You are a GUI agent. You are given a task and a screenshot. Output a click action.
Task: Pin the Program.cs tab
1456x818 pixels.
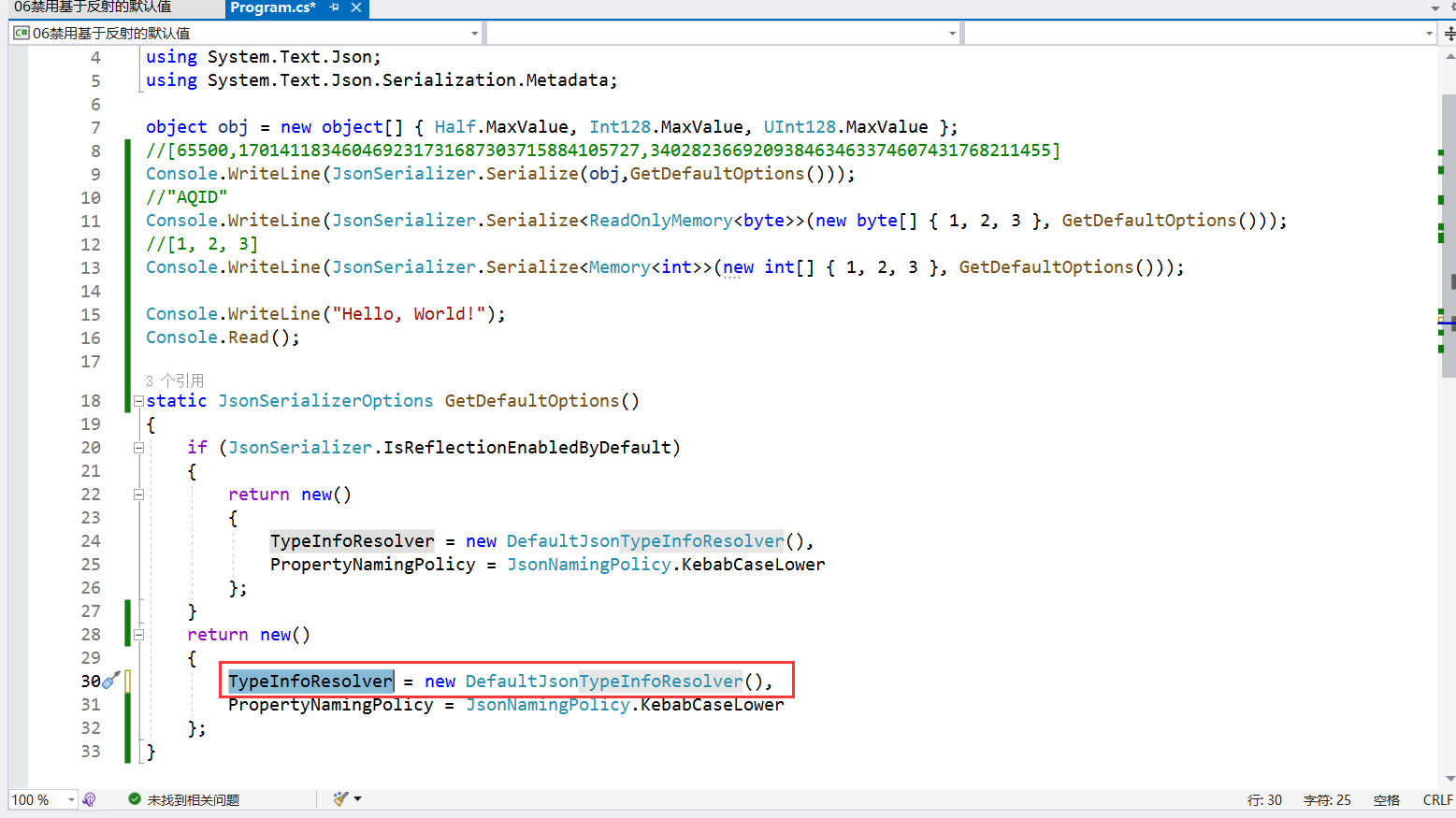point(334,7)
